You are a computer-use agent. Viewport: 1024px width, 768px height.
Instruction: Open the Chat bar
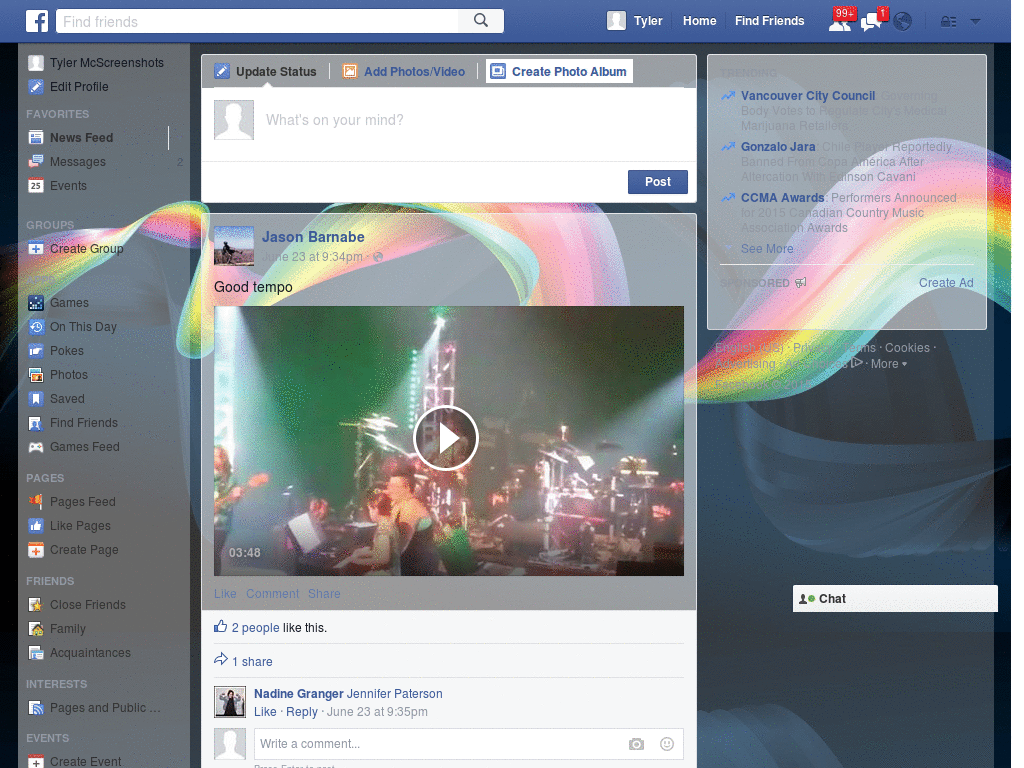(x=895, y=599)
